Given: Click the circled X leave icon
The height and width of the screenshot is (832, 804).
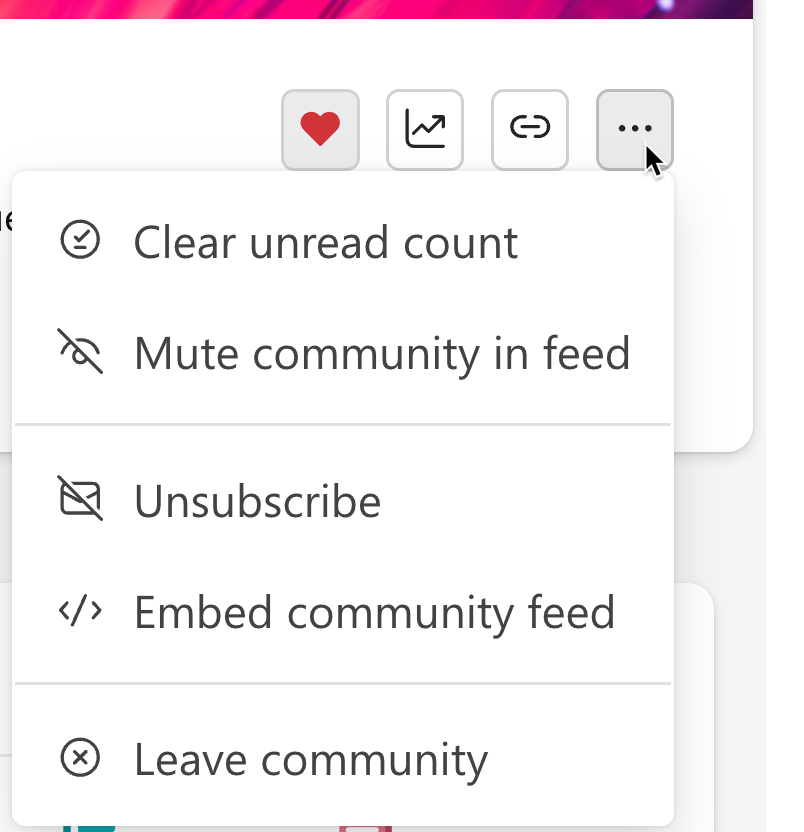Looking at the screenshot, I should coord(80,758).
